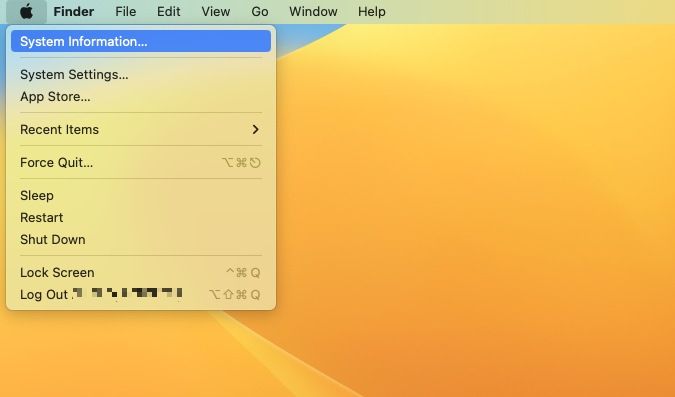Click the Apple logo menu icon
Image resolution: width=675 pixels, height=397 pixels.
pos(26,12)
